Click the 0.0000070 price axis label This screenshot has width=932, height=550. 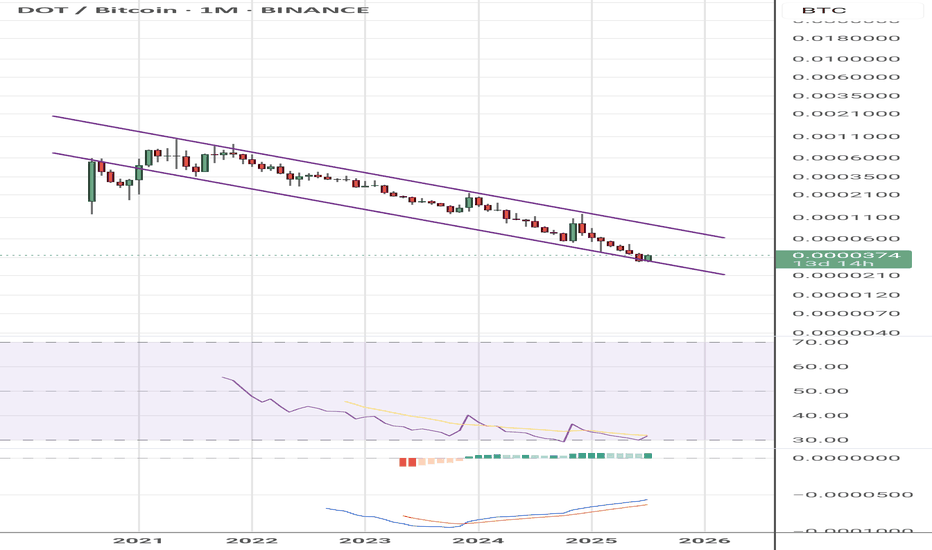coord(846,314)
